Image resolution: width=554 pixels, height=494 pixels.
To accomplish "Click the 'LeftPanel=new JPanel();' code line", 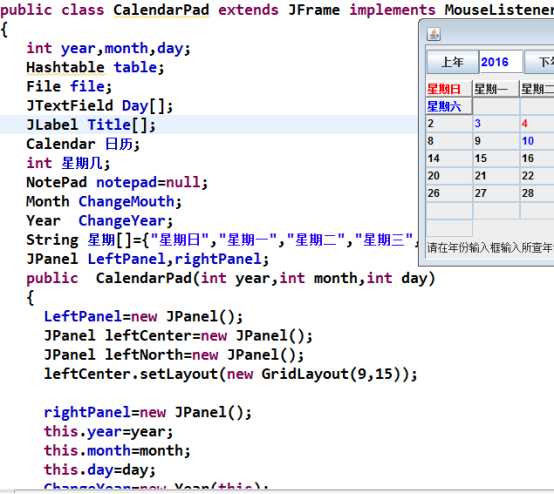I will point(143,317).
